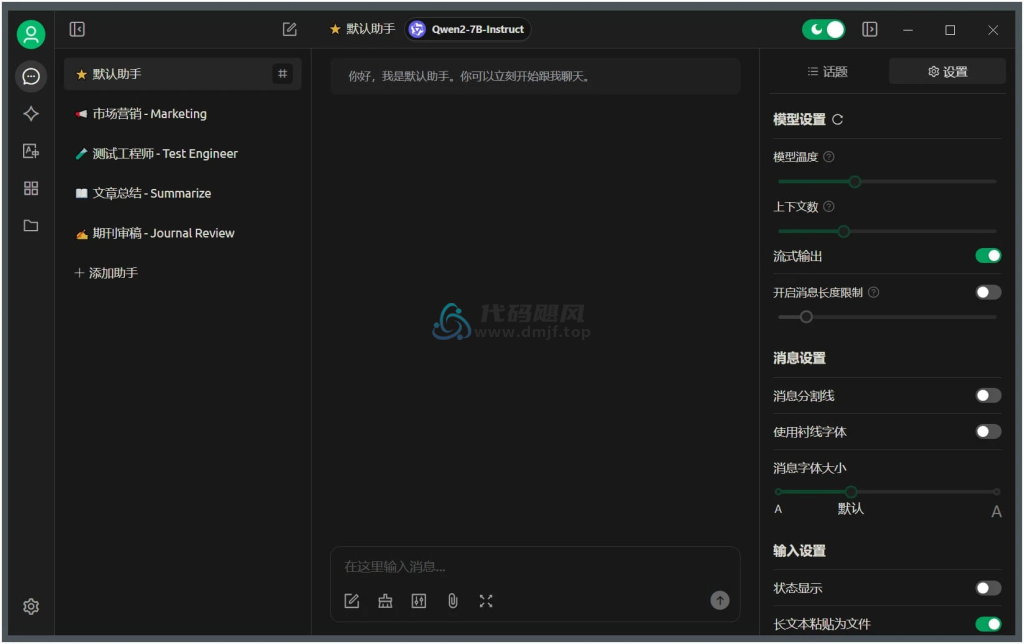
Task: Open the chat assistants sidebar icon
Action: click(31, 76)
